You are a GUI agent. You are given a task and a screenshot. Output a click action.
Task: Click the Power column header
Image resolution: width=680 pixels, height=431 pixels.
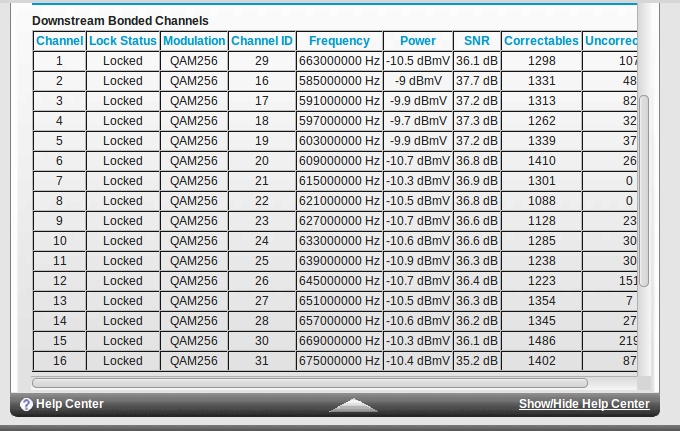click(418, 41)
